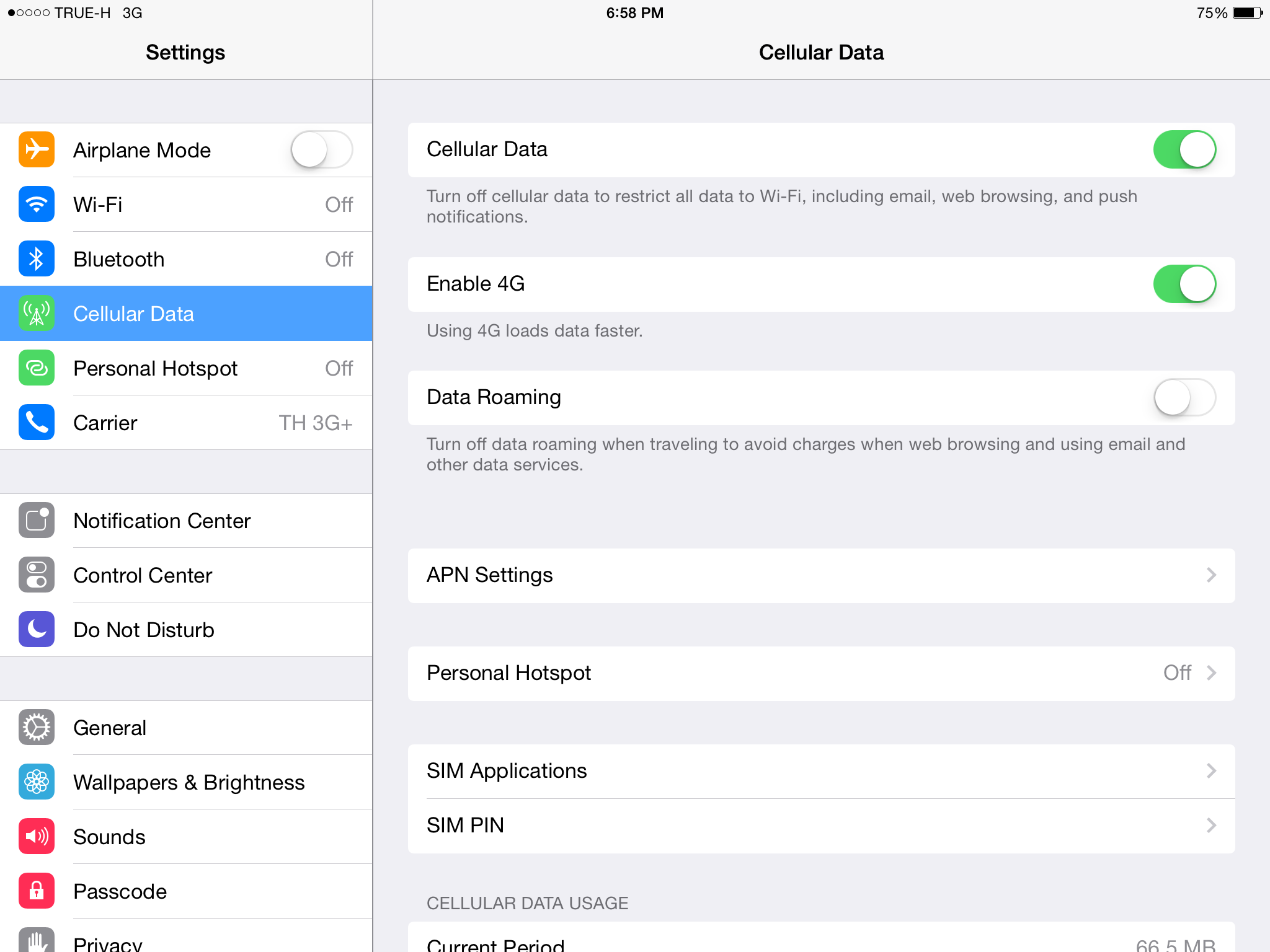The width and height of the screenshot is (1270, 952).
Task: Turn on Data Roaming switch
Action: 1184,397
